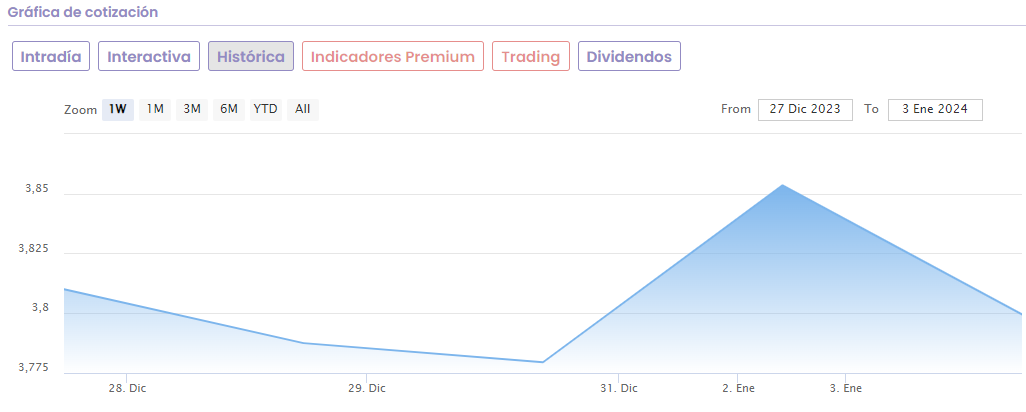Choose the 3M zoom option
This screenshot has width=1026, height=412.
pyautogui.click(x=192, y=109)
